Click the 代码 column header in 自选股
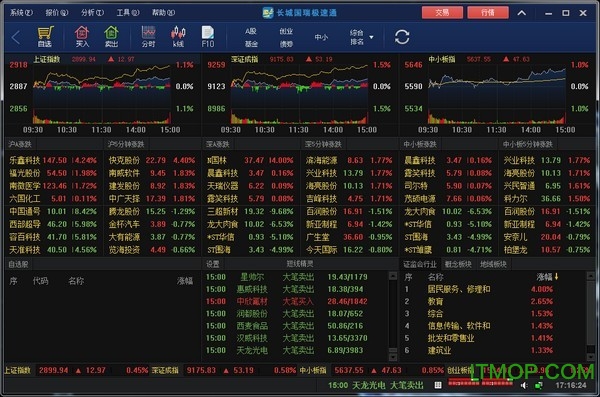600x397 pixels. coord(41,281)
